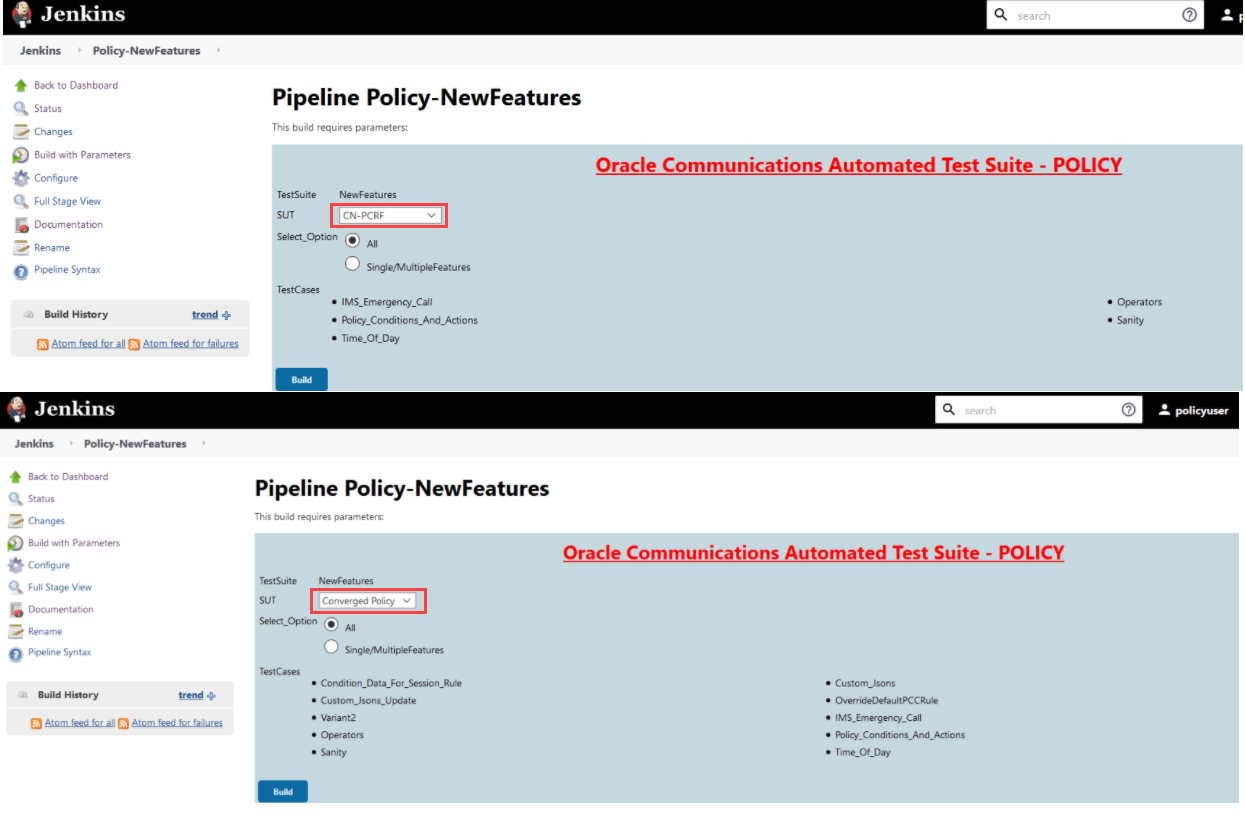Select Single/MultipleFeatures radio in bottom window

click(331, 647)
